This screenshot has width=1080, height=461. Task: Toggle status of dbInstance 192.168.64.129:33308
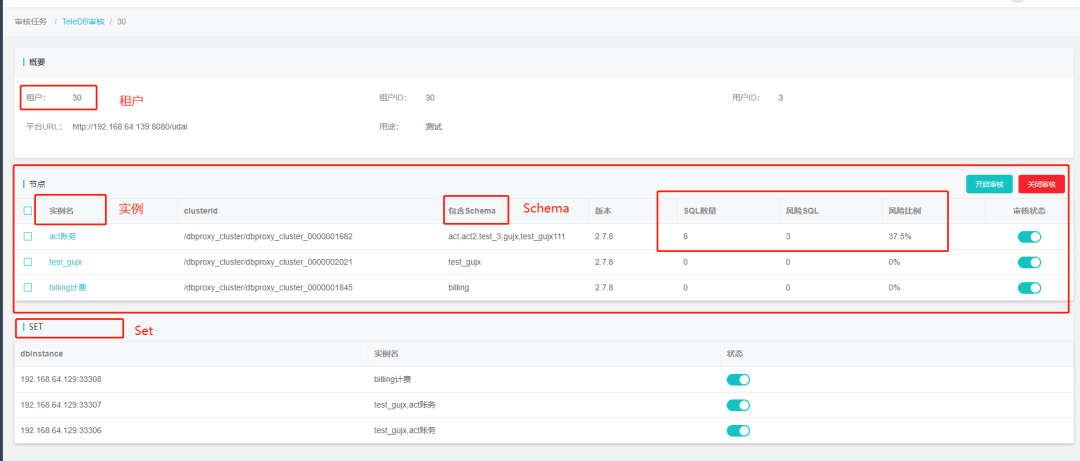coord(738,380)
